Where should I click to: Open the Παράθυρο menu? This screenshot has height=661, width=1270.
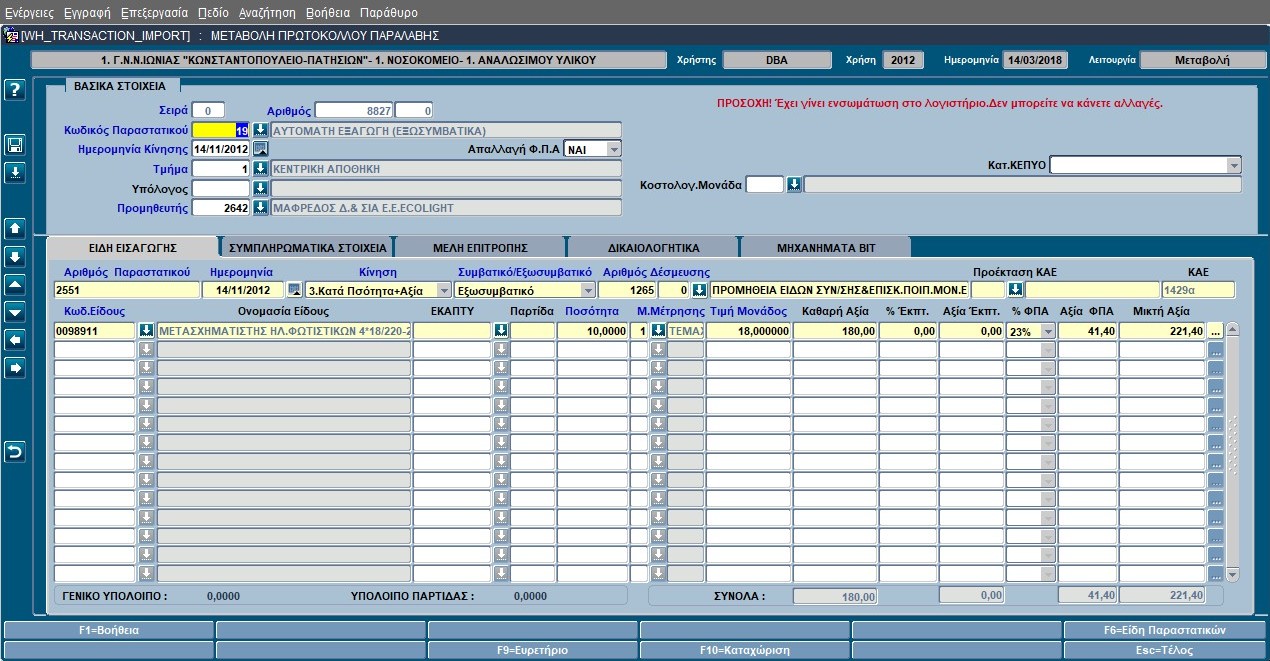[388, 13]
